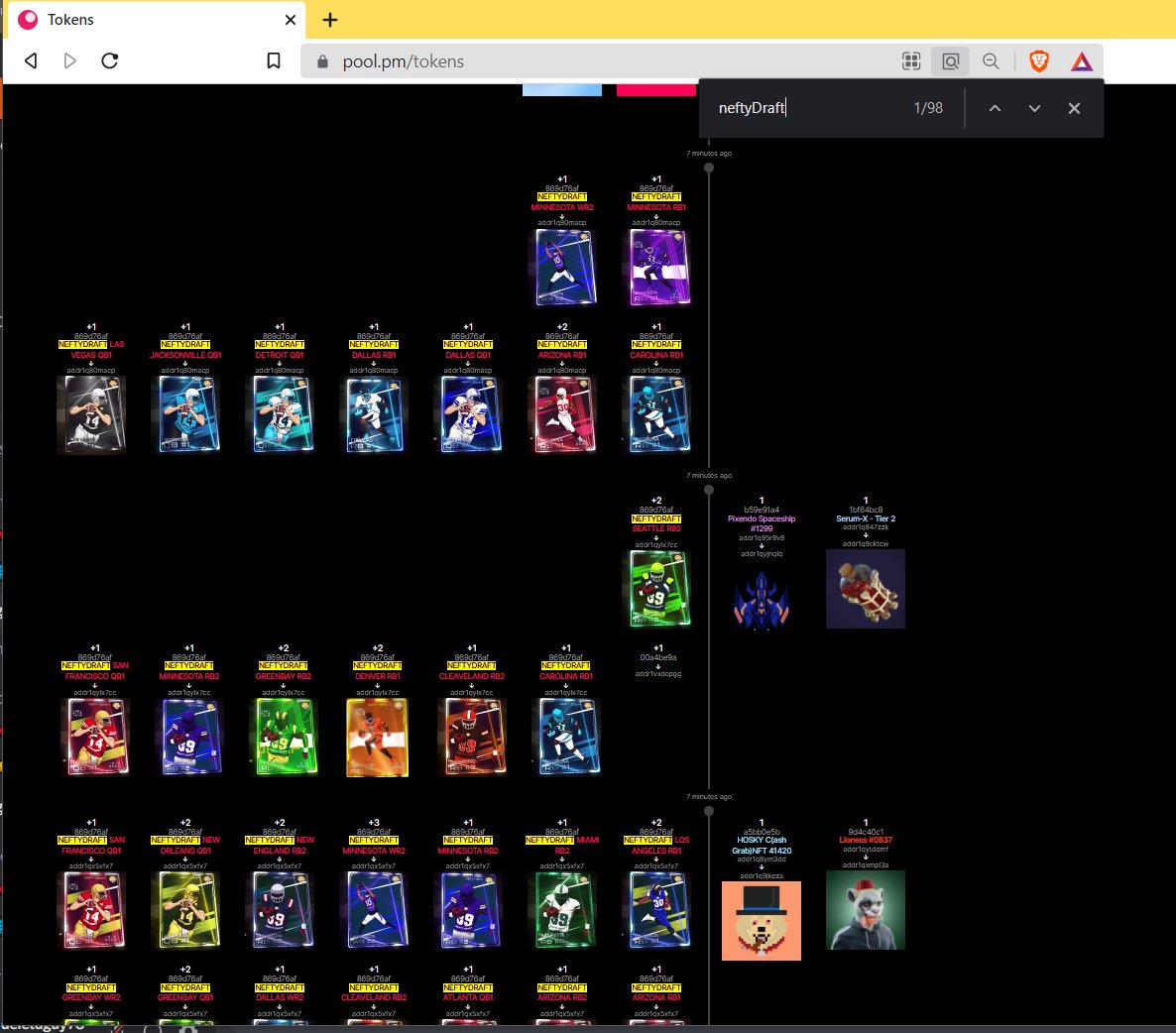
Task: Open the New England RB2 card image
Action: click(282, 911)
